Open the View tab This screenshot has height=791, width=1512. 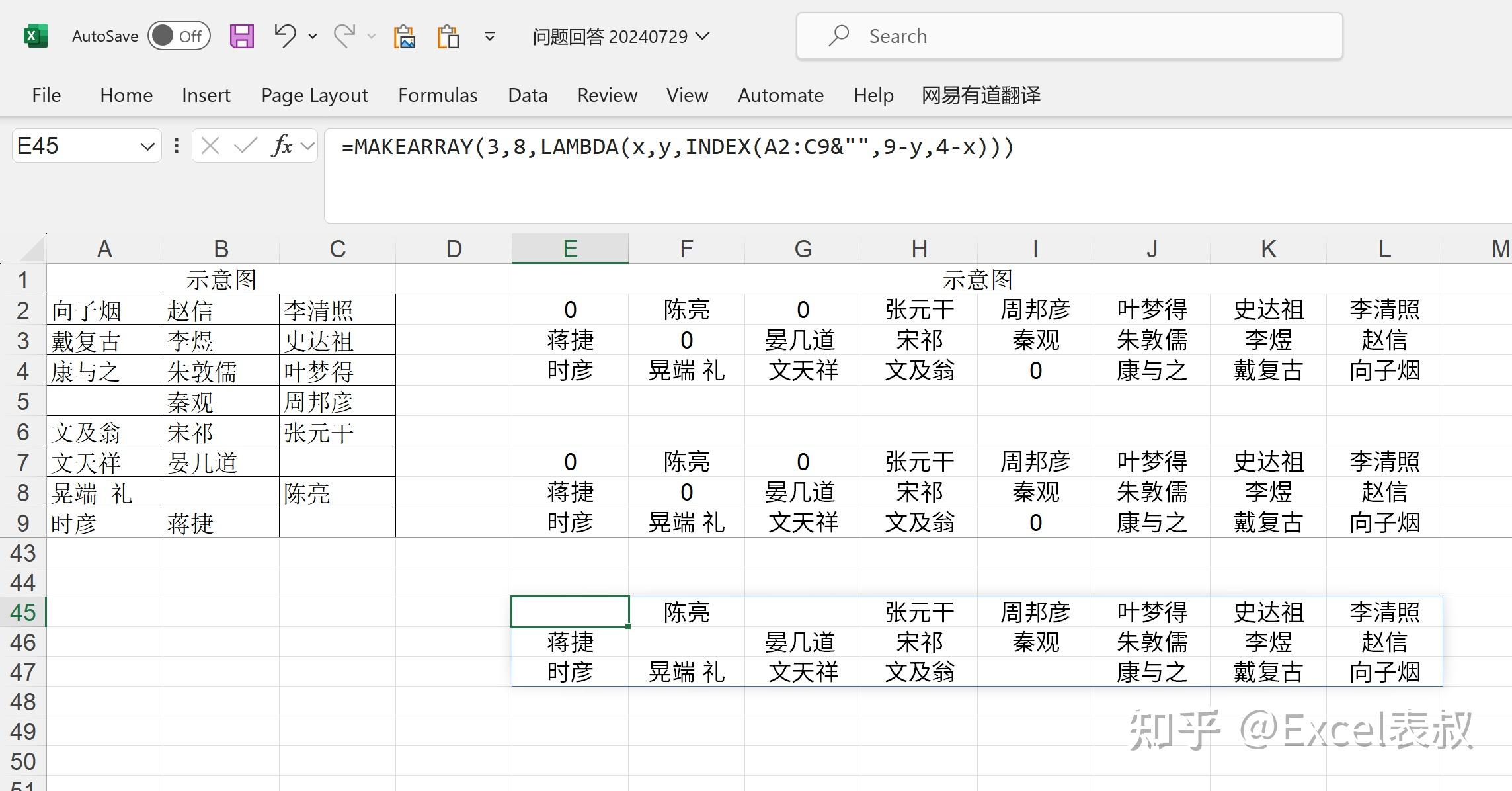click(687, 95)
